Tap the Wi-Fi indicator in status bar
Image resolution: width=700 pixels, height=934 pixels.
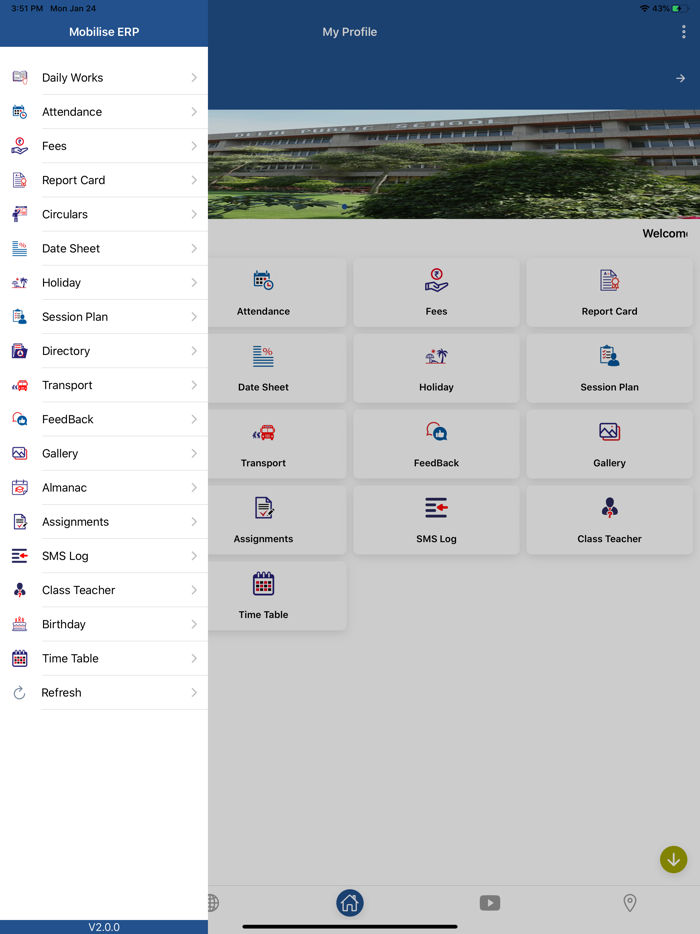[x=644, y=8]
